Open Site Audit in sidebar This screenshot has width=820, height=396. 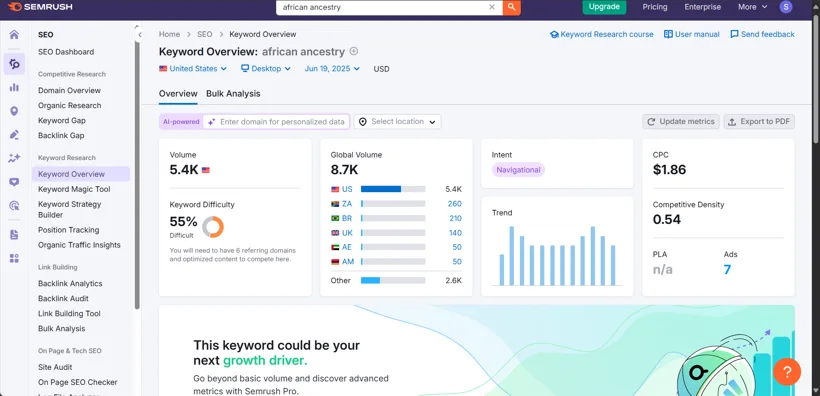[55, 367]
